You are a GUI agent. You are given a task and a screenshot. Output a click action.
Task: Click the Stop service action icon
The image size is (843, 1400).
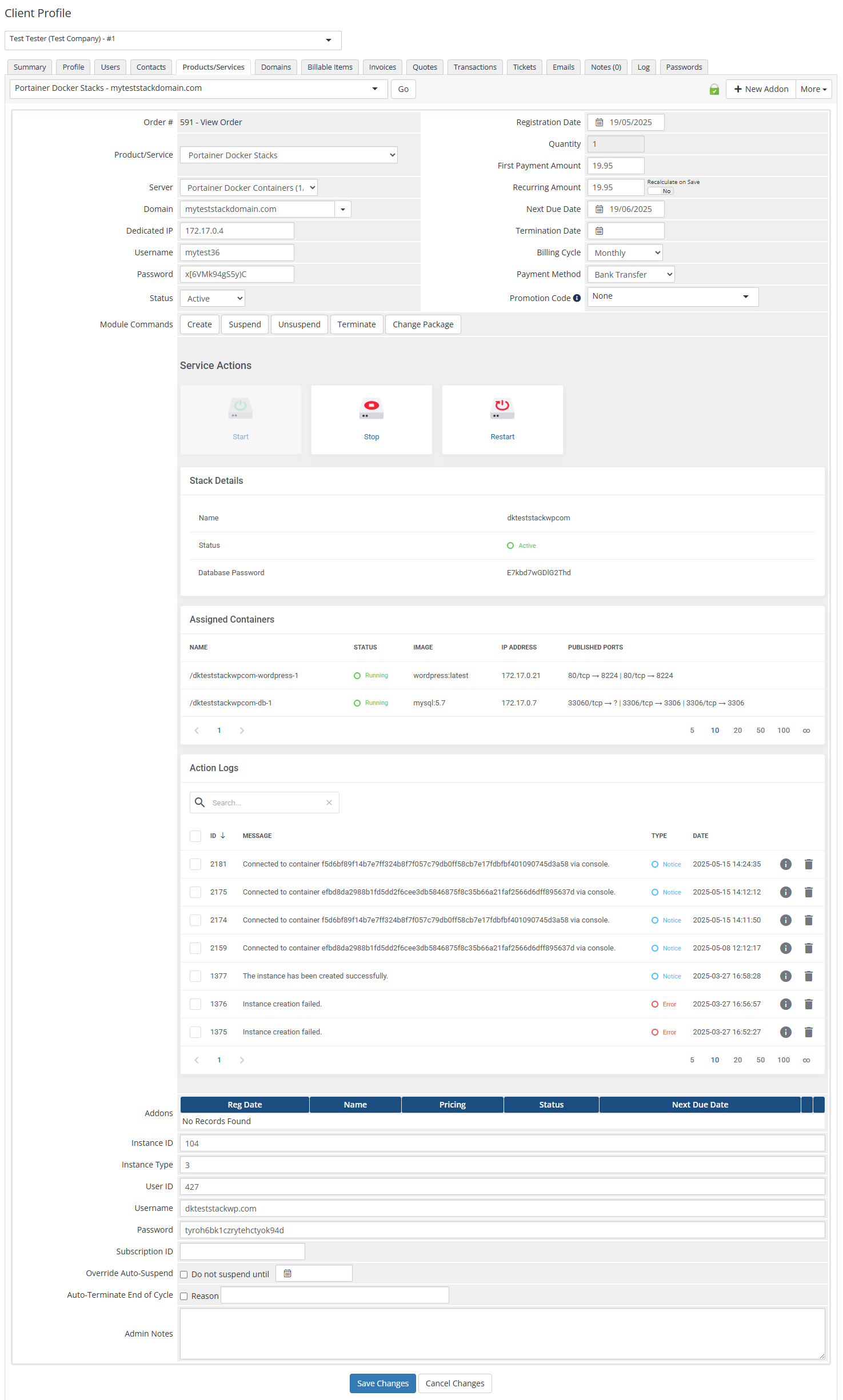pos(371,408)
